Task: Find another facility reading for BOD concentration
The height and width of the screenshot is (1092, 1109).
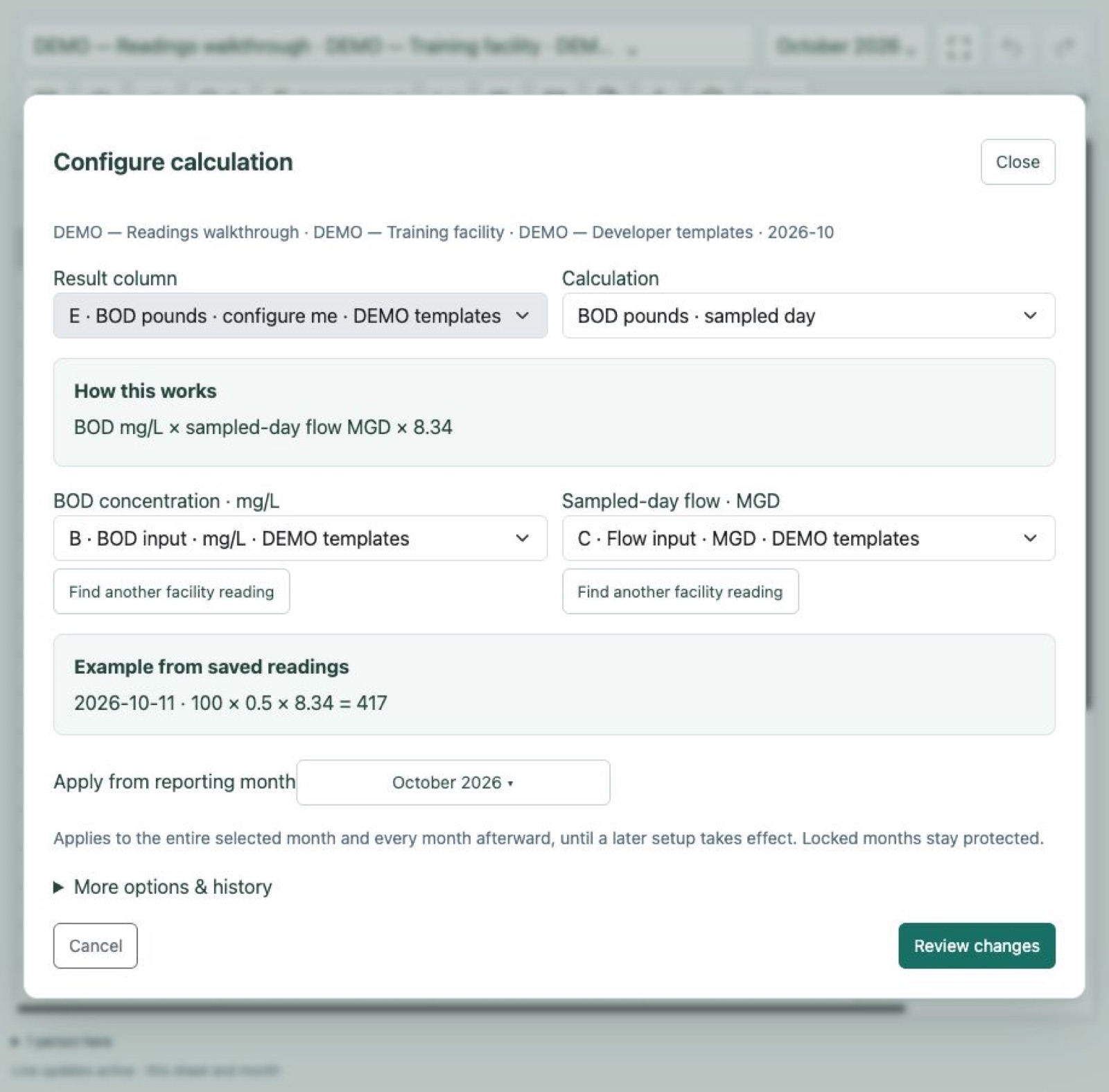Action: tap(171, 591)
